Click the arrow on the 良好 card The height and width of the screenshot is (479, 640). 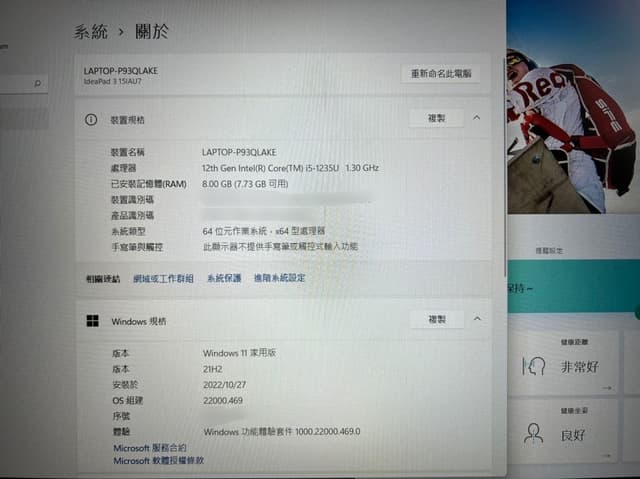coord(607,455)
